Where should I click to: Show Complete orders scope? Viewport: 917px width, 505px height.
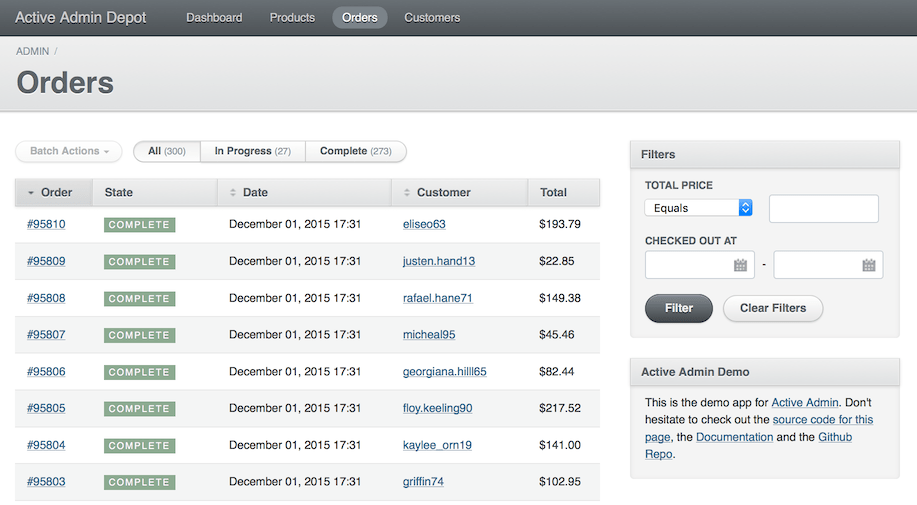[356, 151]
